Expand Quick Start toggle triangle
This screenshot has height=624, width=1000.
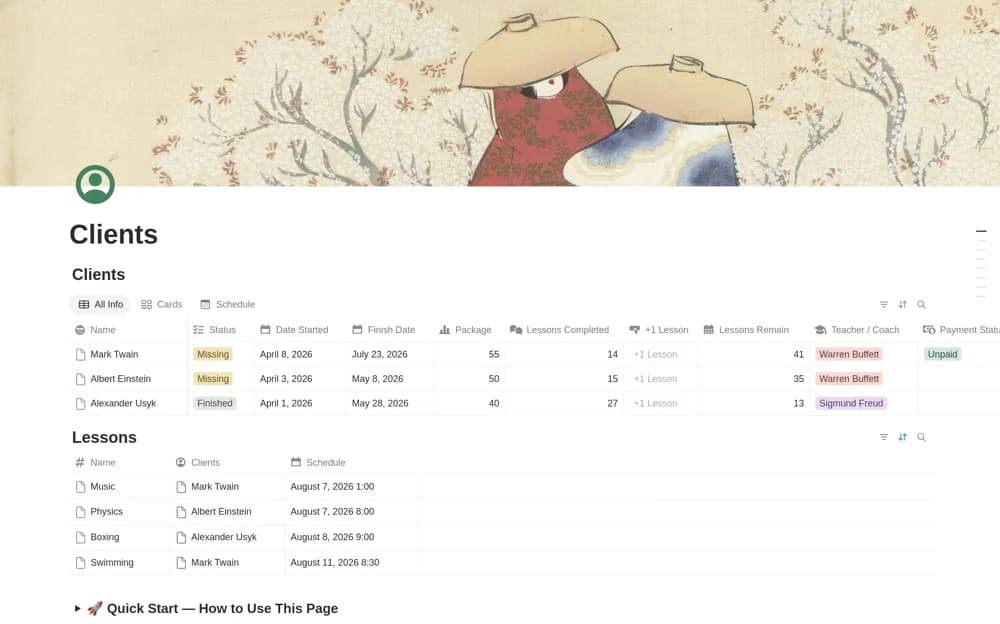[77, 609]
